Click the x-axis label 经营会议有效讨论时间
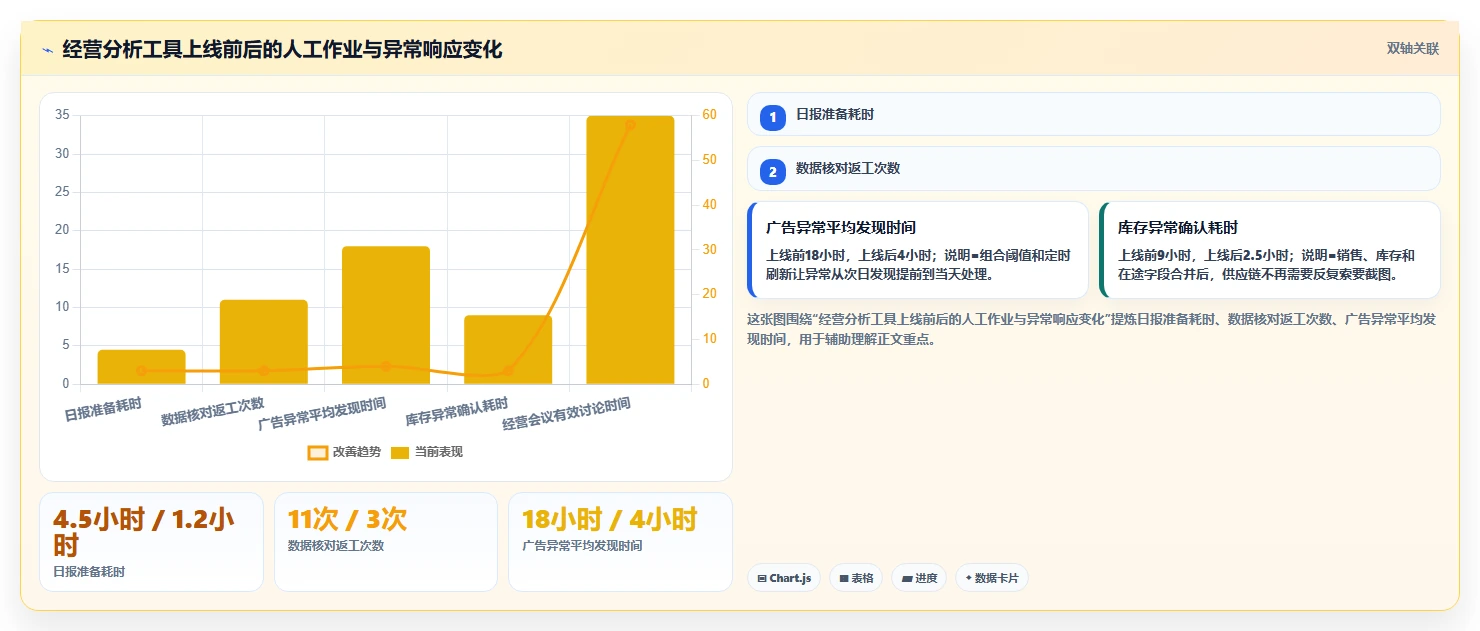 click(x=567, y=413)
